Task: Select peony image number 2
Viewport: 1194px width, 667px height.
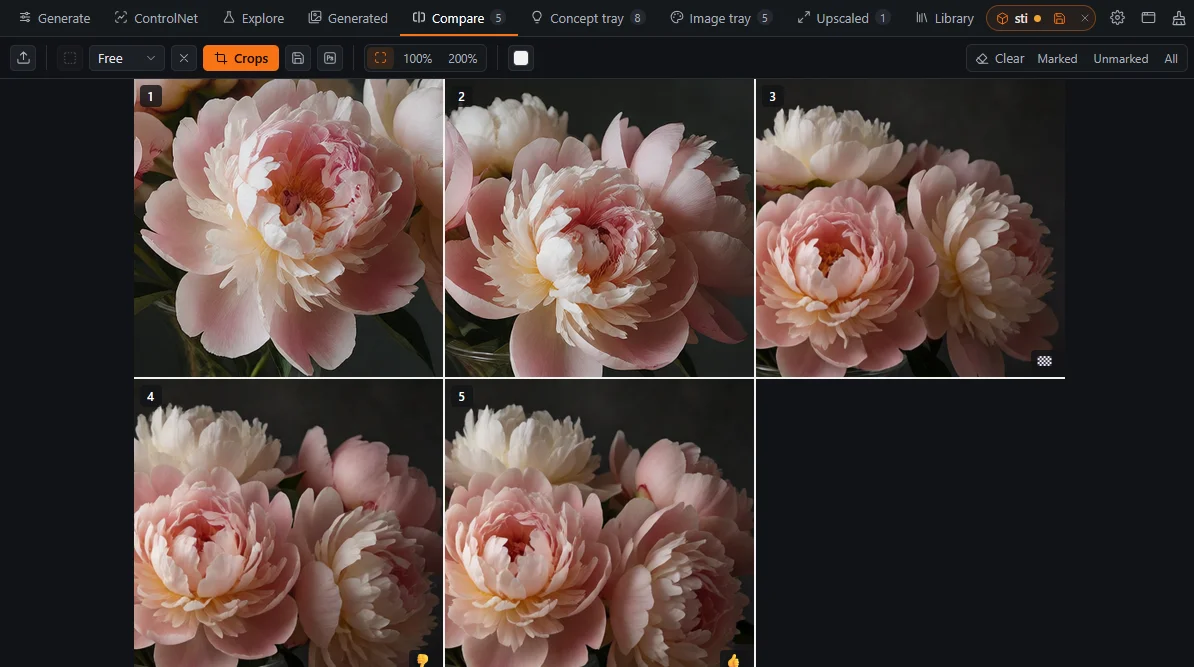Action: tap(599, 228)
